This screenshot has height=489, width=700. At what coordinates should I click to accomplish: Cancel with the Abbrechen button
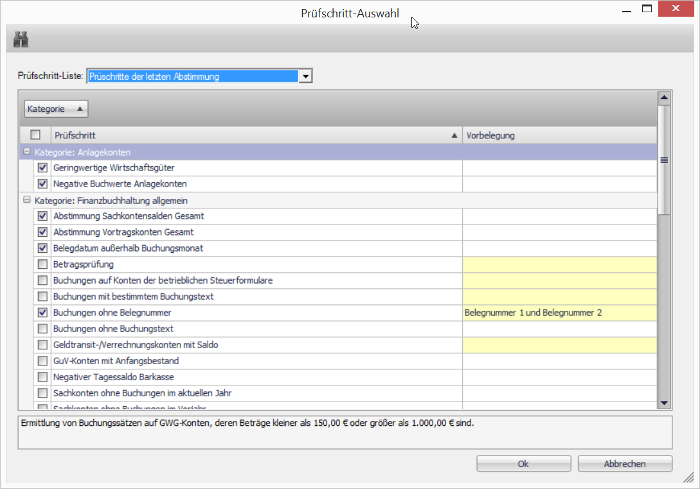point(625,464)
